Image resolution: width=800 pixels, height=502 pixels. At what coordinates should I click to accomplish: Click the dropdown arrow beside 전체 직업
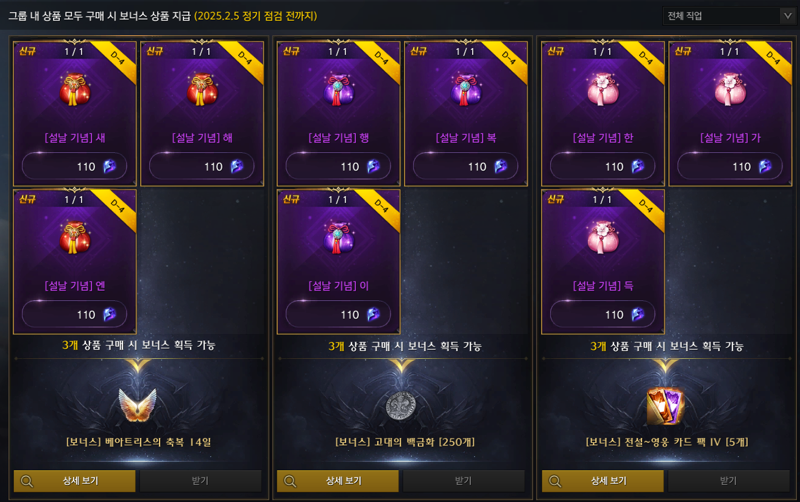click(787, 16)
